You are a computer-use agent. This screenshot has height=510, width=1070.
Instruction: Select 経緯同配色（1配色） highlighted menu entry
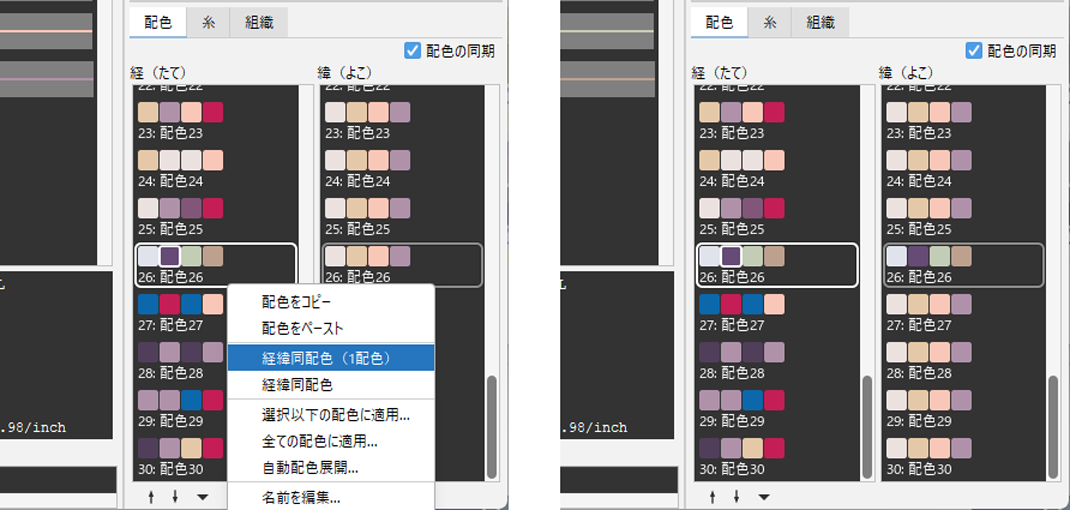click(x=326, y=357)
